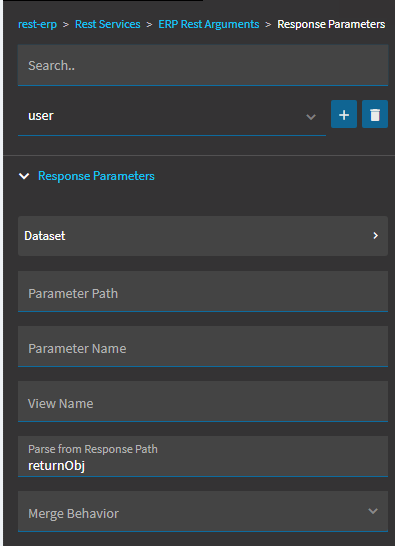The height and width of the screenshot is (546, 395).
Task: Click into the Parameter Path field
Action: (203, 291)
